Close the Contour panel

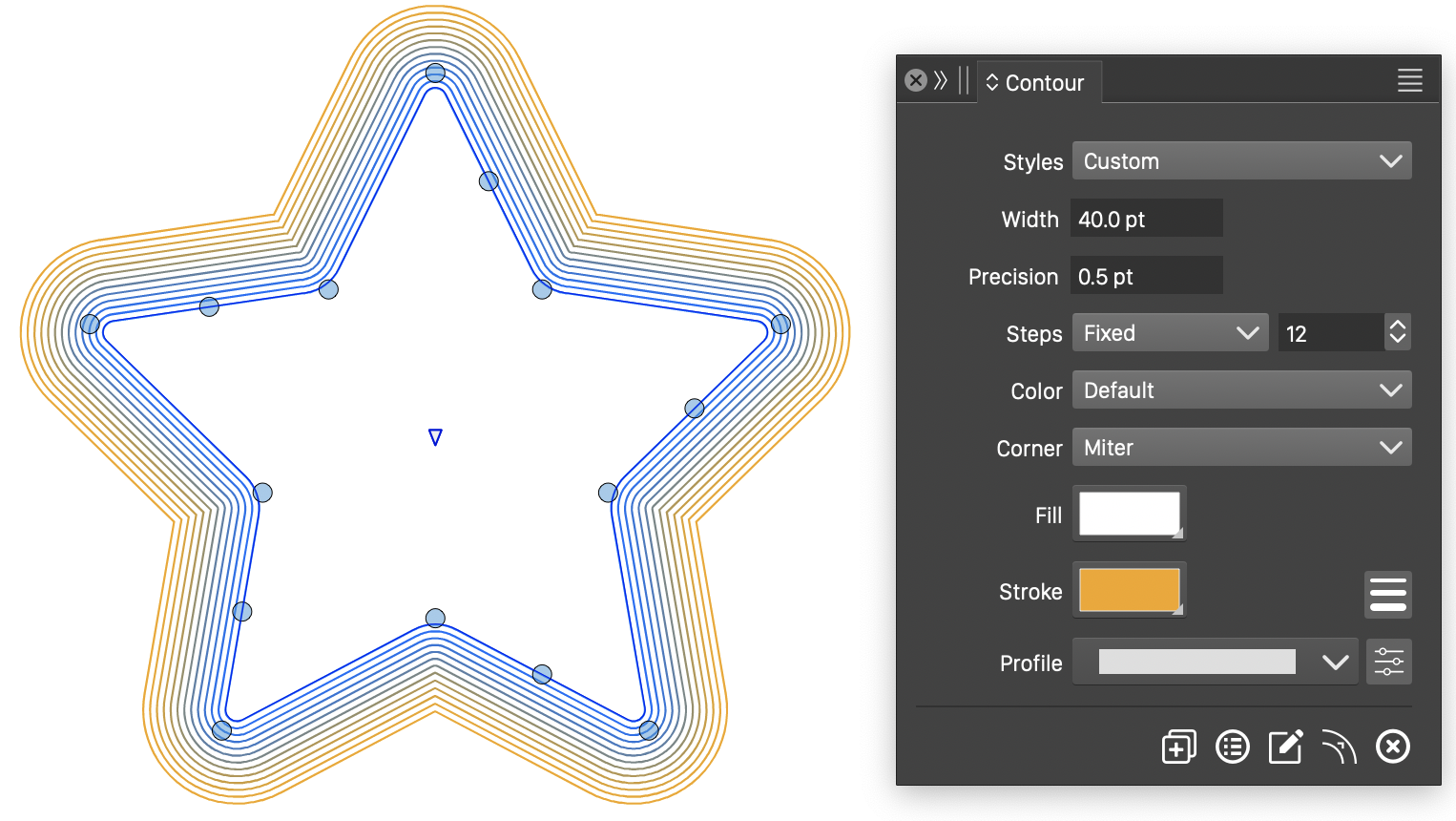pos(916,80)
